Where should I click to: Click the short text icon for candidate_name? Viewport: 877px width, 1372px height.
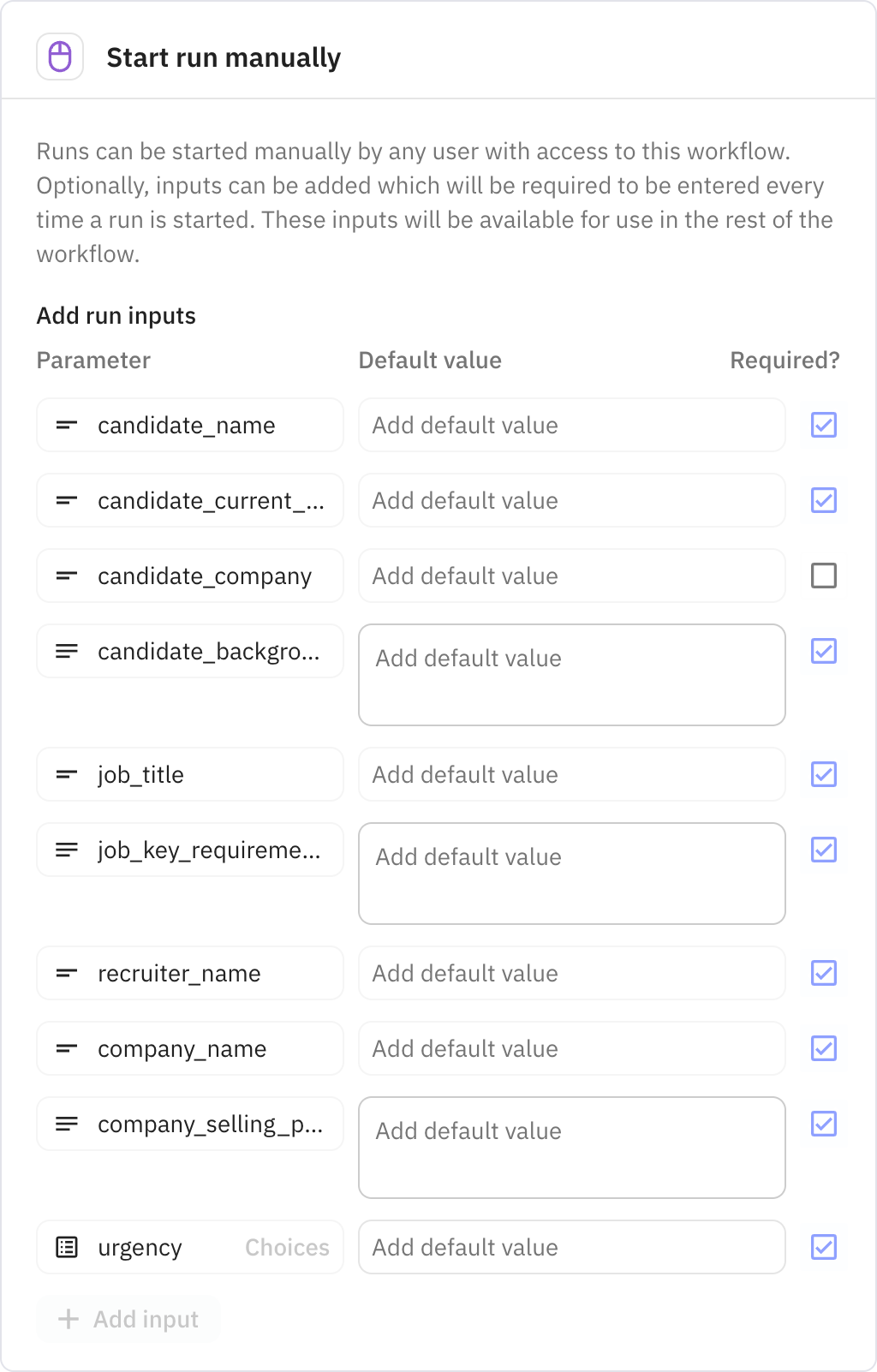67,426
